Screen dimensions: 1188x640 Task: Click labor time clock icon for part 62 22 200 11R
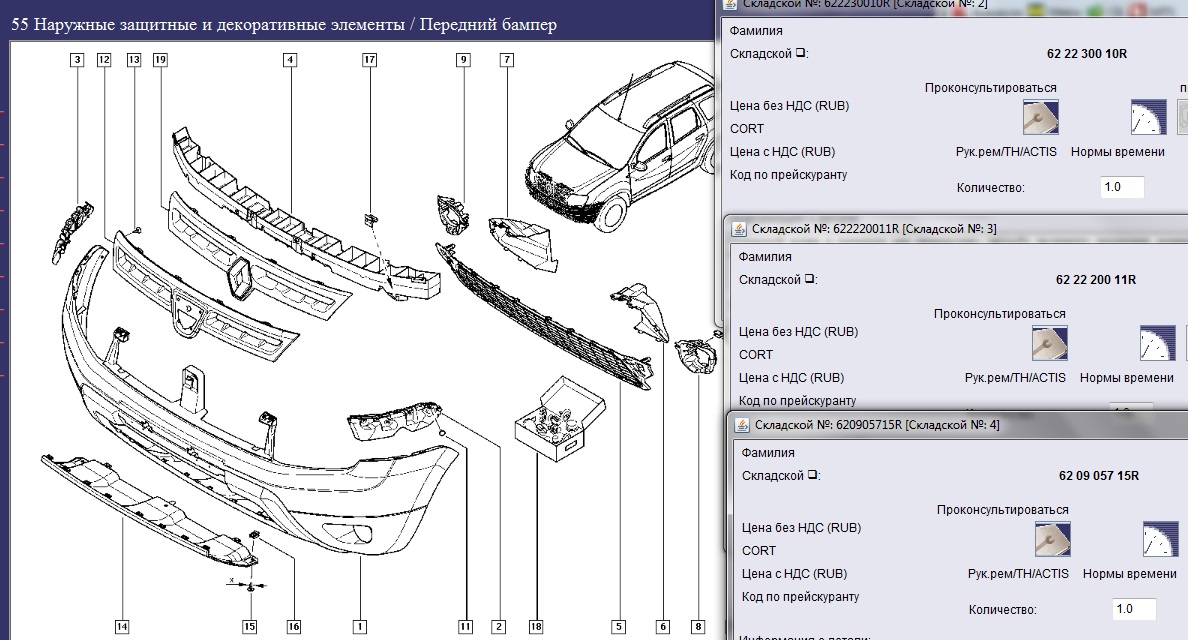(x=1157, y=343)
